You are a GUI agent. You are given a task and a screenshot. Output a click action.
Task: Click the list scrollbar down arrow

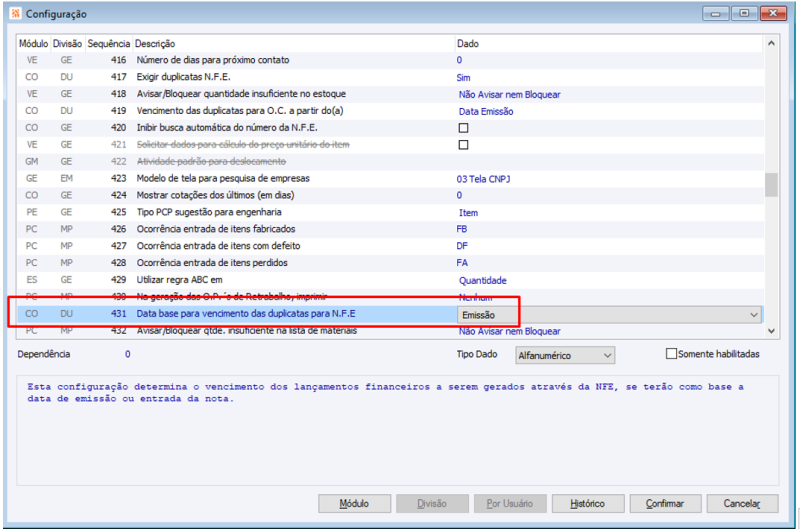[771, 331]
